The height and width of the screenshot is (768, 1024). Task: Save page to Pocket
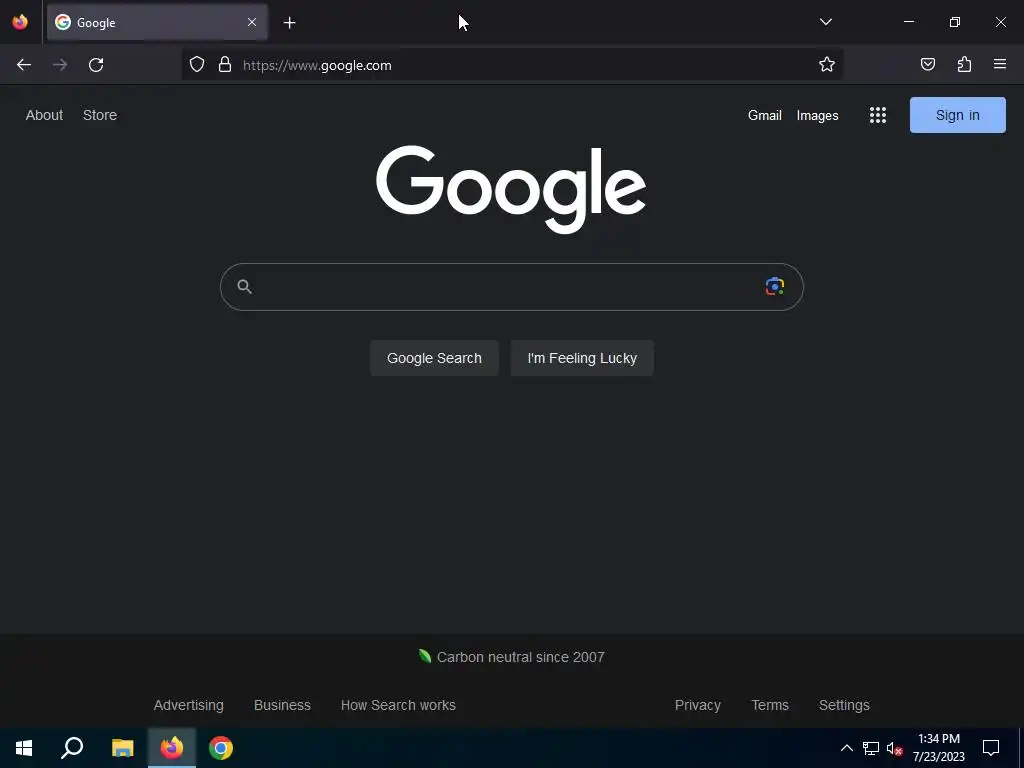point(927,65)
